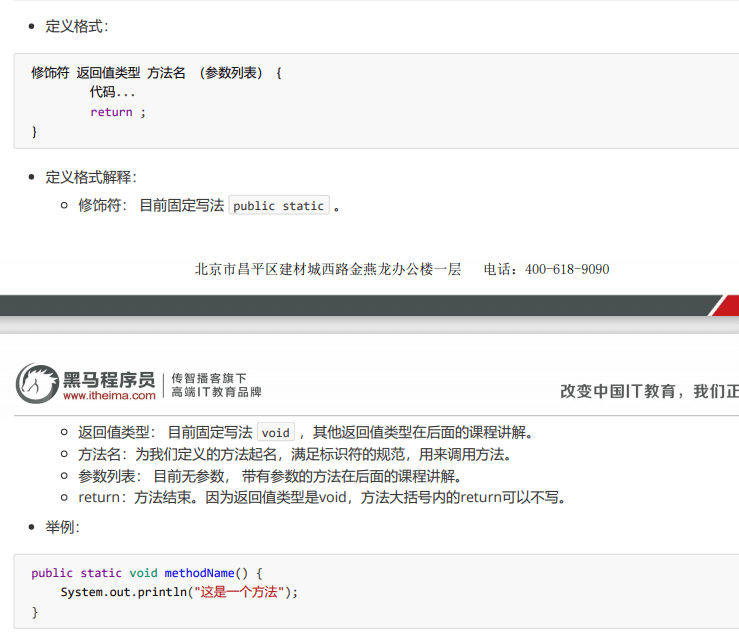Click the 'return: 方法结束' explanation line

(x=322, y=497)
